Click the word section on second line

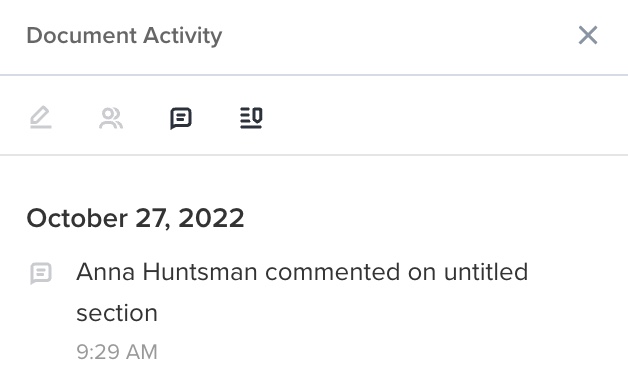(117, 313)
